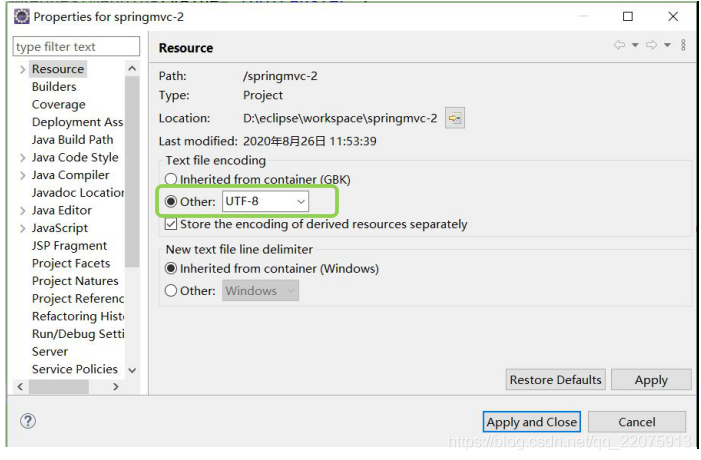Expand the Java Code Style node
Screen dimensions: 701x460
coord(22,158)
